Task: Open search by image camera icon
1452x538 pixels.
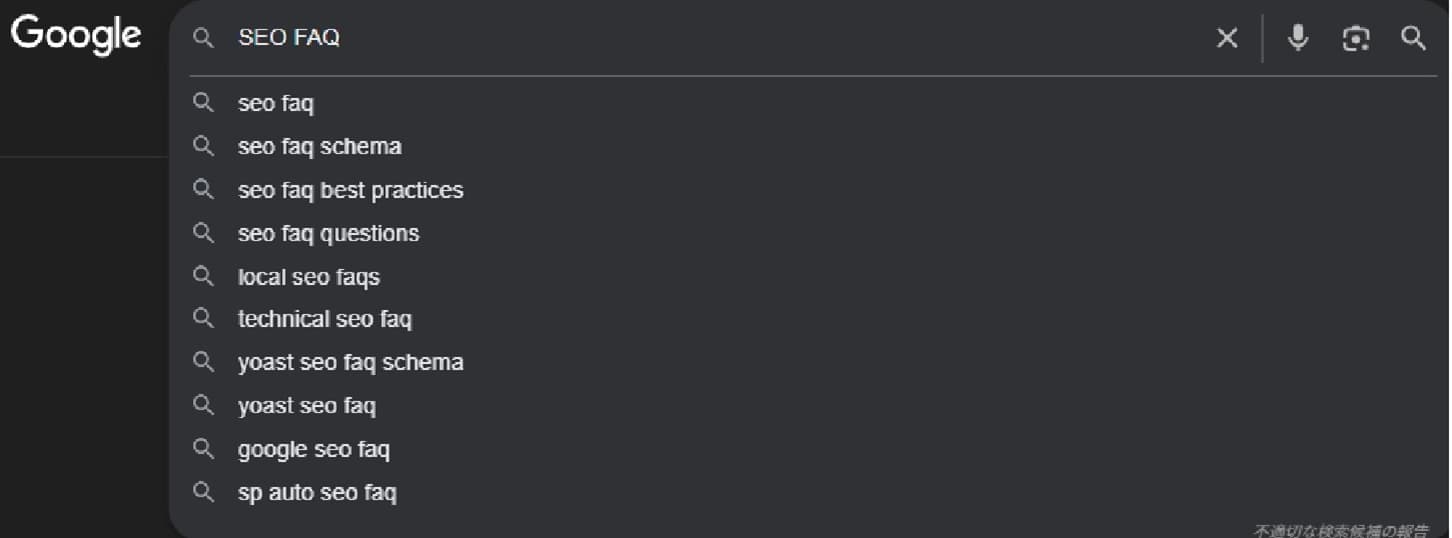Action: (x=1355, y=38)
